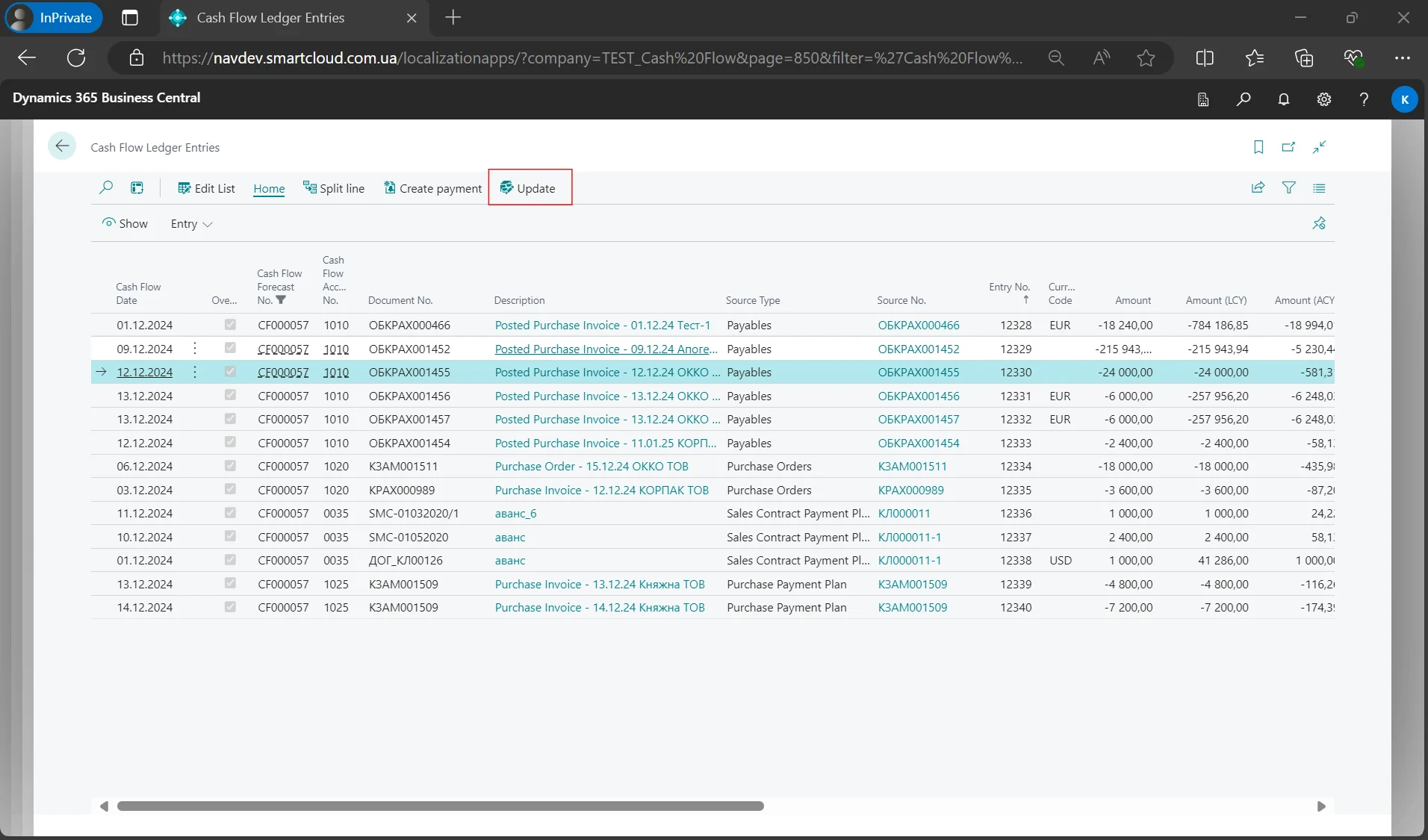The width and height of the screenshot is (1428, 840).
Task: Click the horizontal scrollbar thumb
Action: point(441,806)
